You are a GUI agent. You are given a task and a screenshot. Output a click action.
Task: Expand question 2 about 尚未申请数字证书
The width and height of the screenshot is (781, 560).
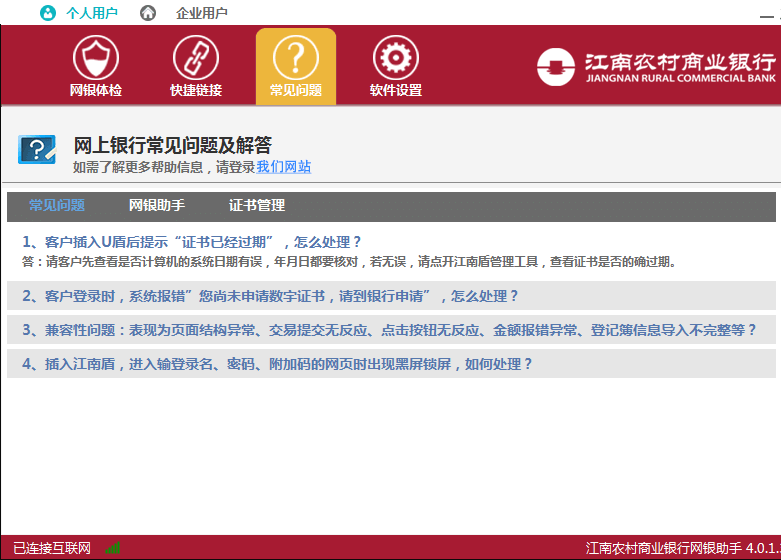(x=391, y=296)
